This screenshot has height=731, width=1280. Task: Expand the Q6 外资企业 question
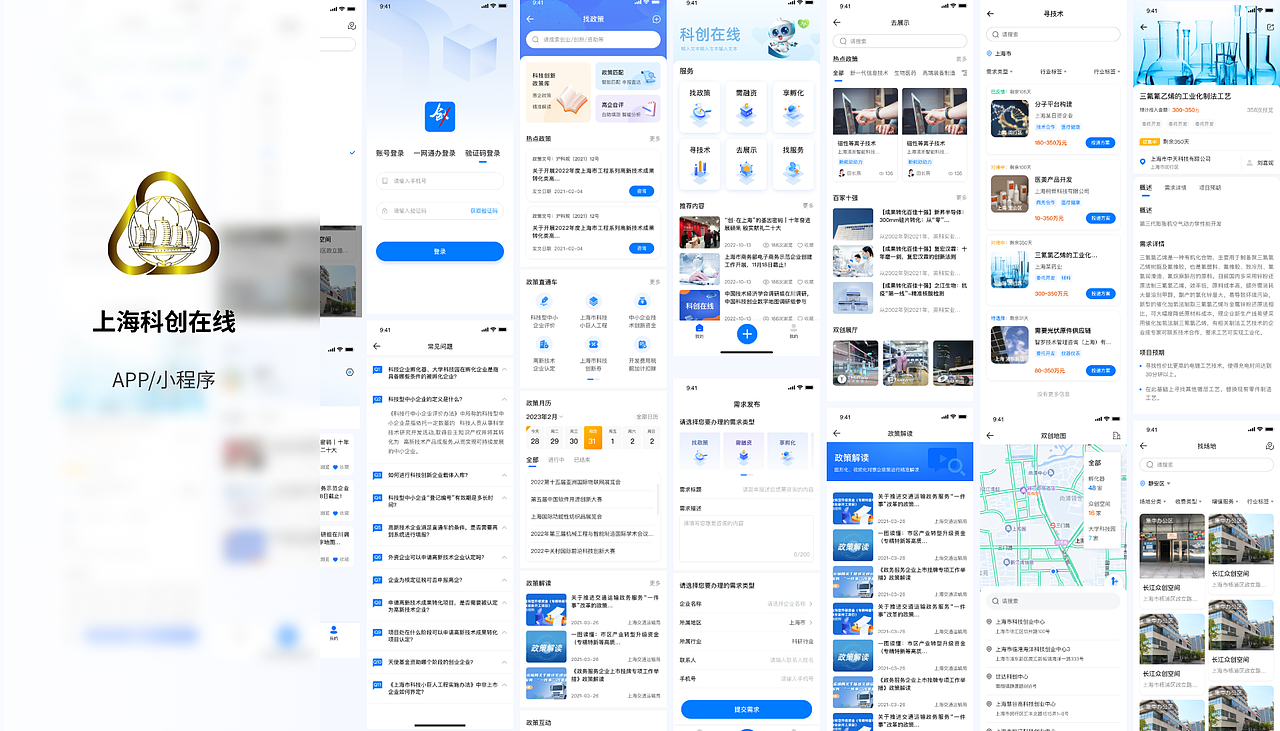503,558
